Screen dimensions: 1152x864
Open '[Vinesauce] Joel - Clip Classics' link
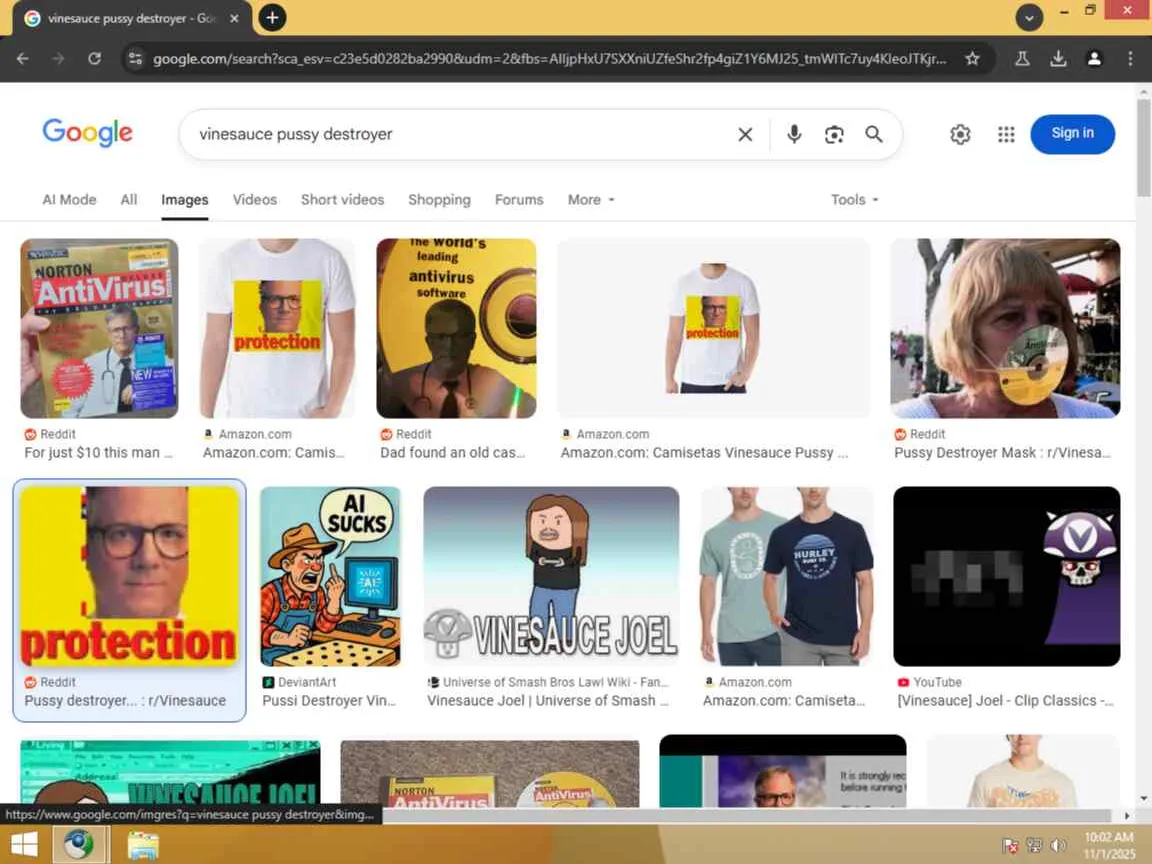coord(1006,701)
